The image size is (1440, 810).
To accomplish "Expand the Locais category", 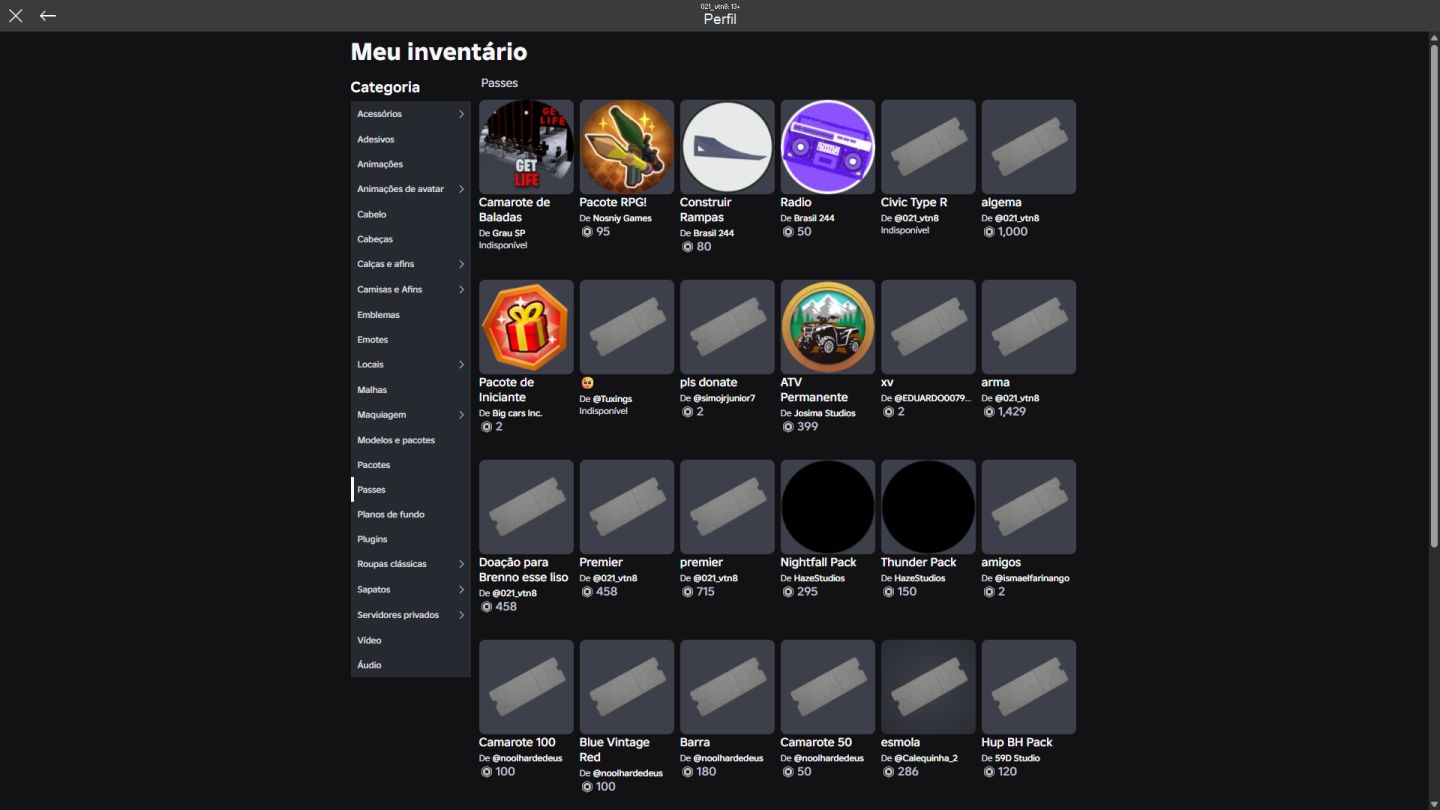I will click(x=411, y=364).
